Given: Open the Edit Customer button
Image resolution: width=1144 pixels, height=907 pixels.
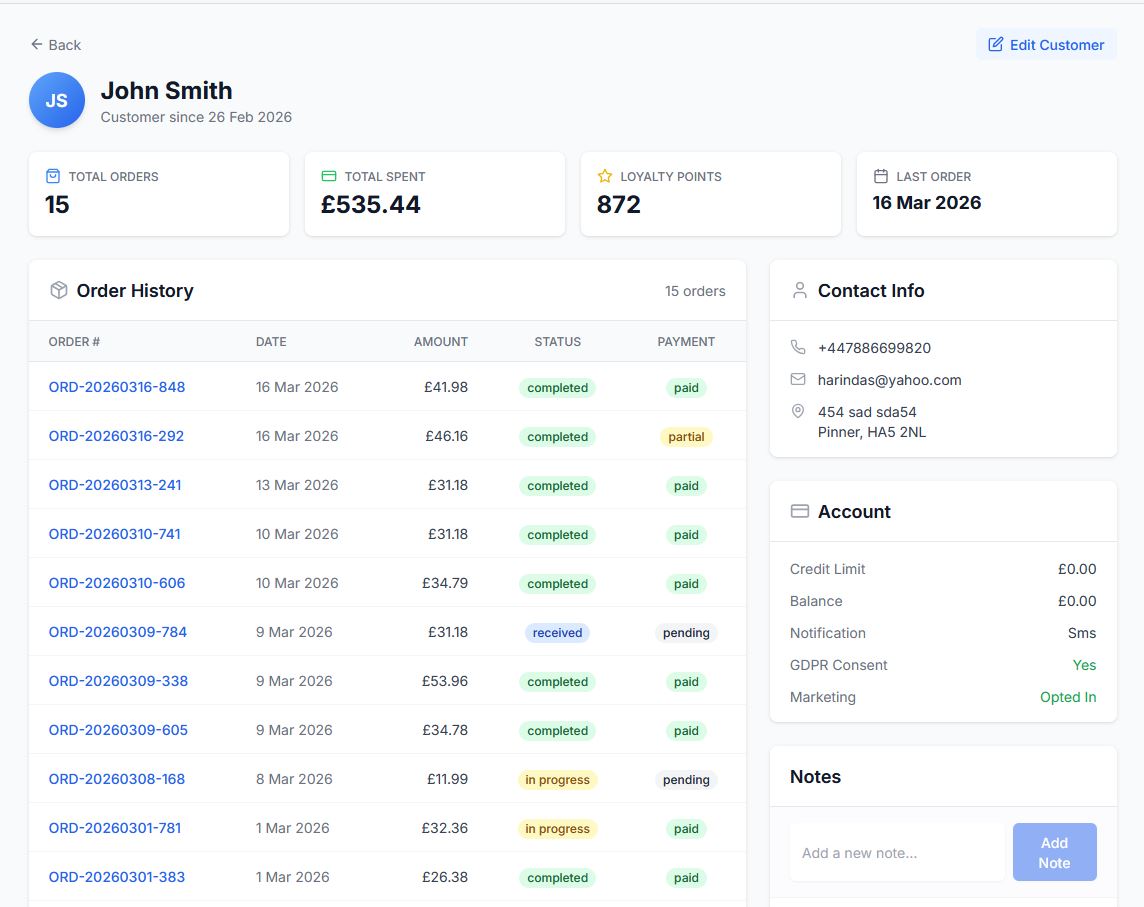Looking at the screenshot, I should pos(1046,45).
